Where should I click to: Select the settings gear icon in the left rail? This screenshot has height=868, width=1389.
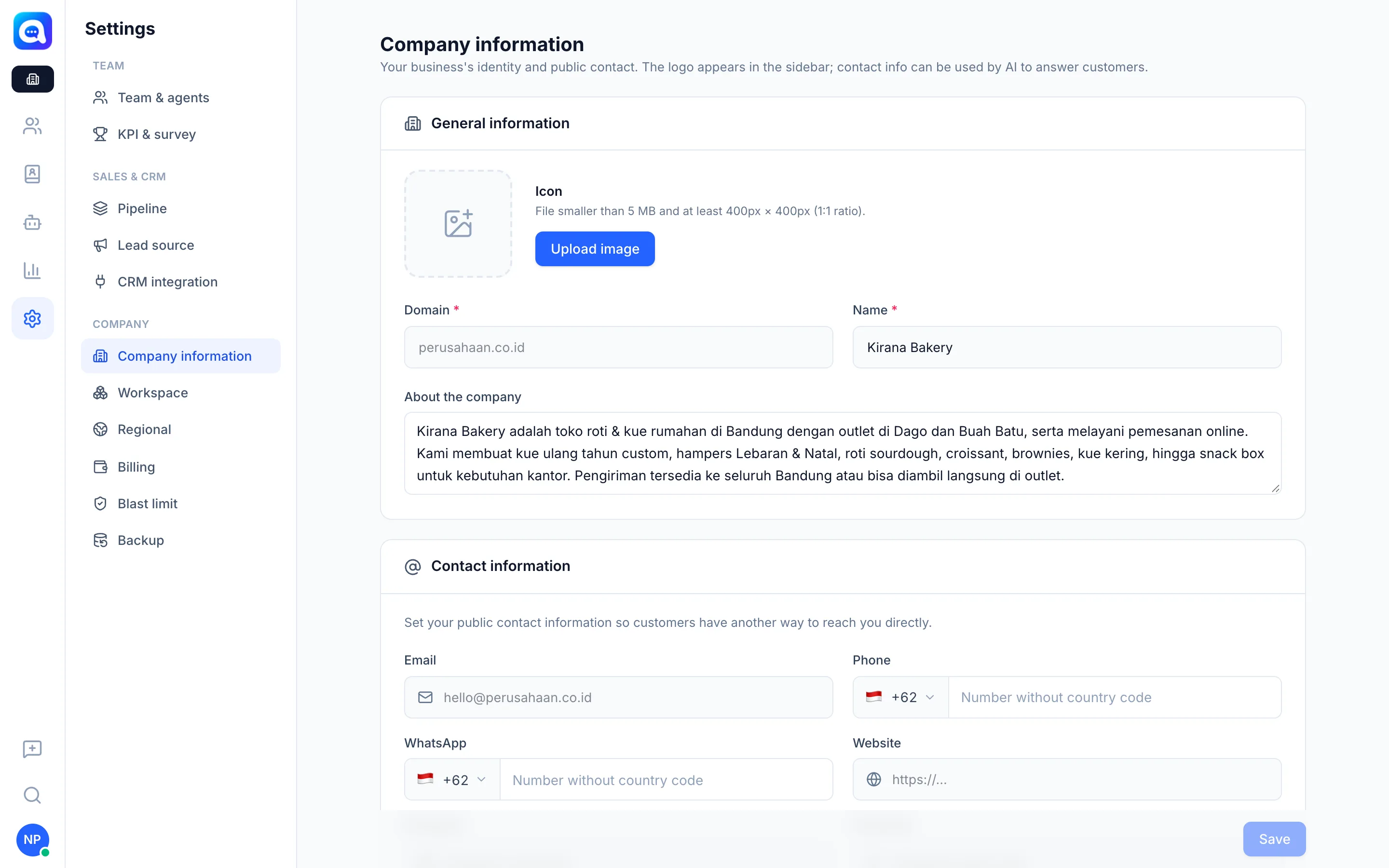33,319
